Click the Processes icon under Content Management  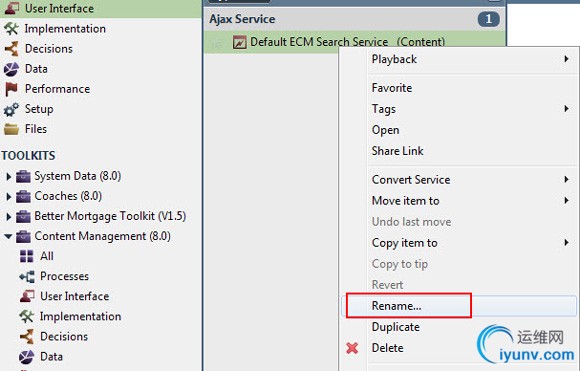tap(27, 276)
